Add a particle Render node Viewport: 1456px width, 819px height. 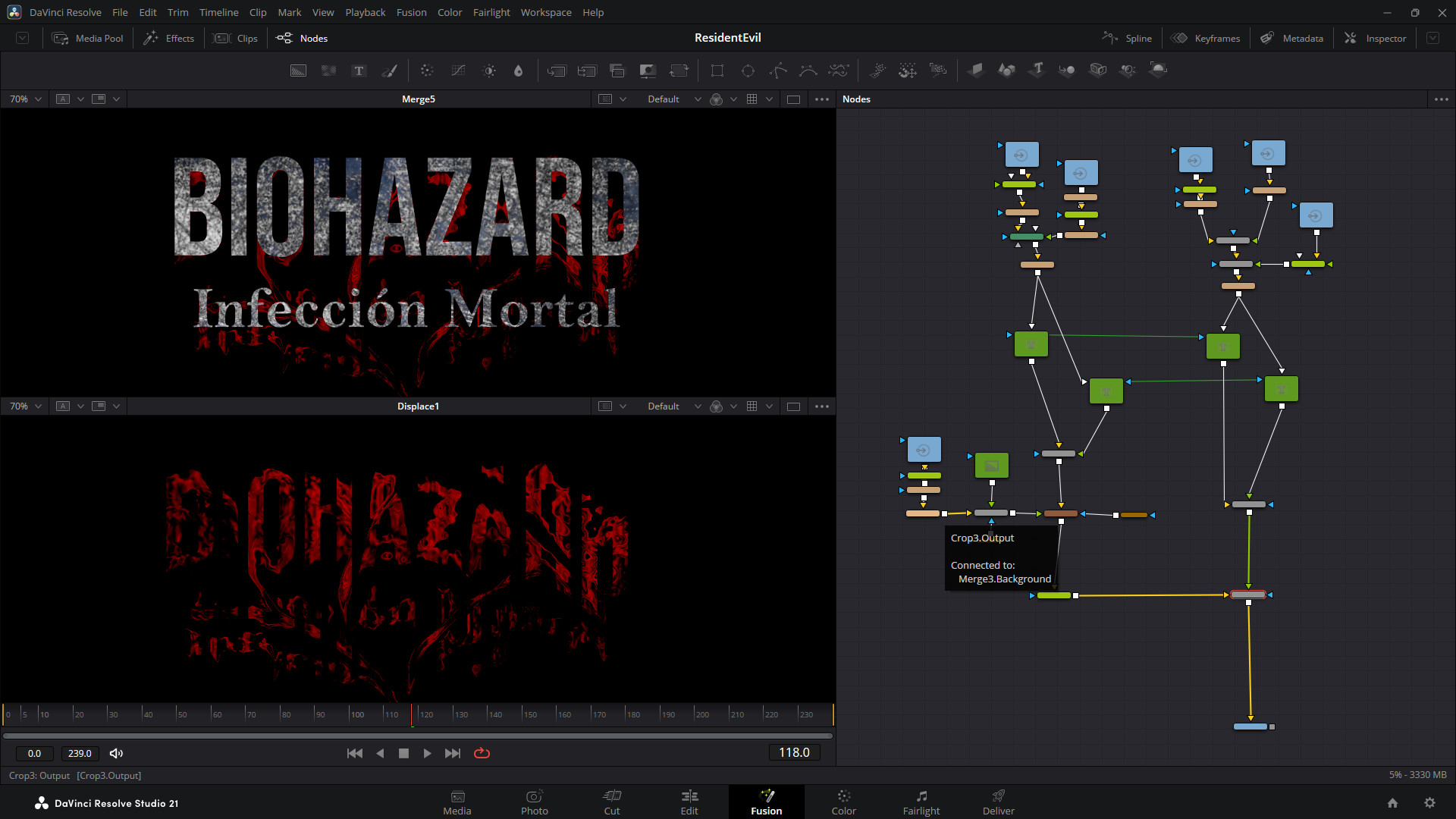click(x=938, y=71)
